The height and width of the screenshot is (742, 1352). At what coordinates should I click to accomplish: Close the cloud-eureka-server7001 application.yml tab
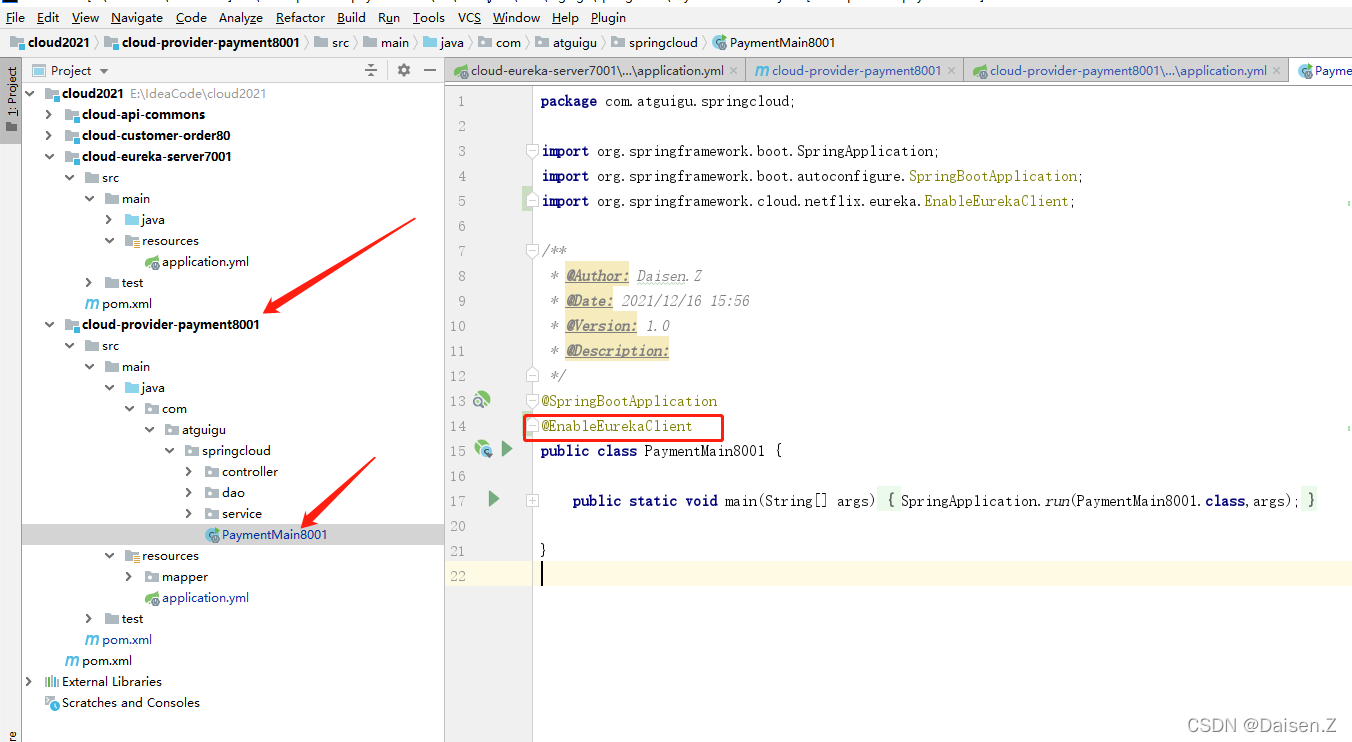point(734,71)
